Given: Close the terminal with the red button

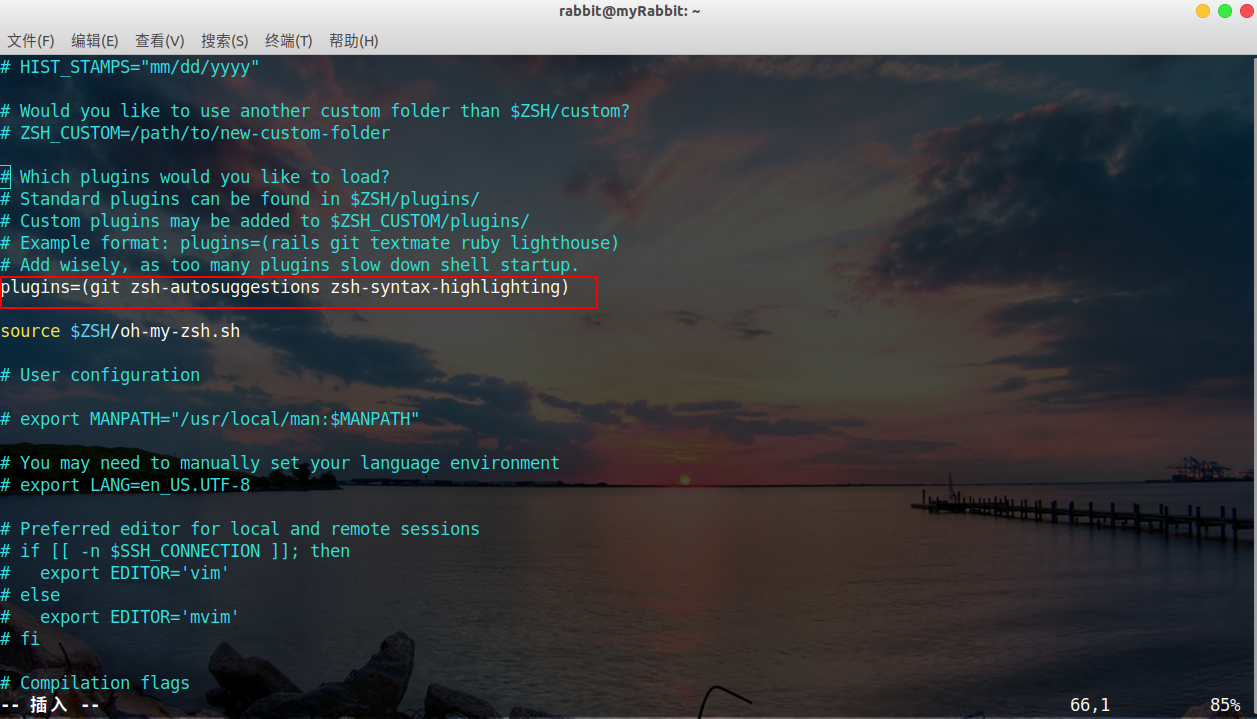Looking at the screenshot, I should [x=1245, y=11].
